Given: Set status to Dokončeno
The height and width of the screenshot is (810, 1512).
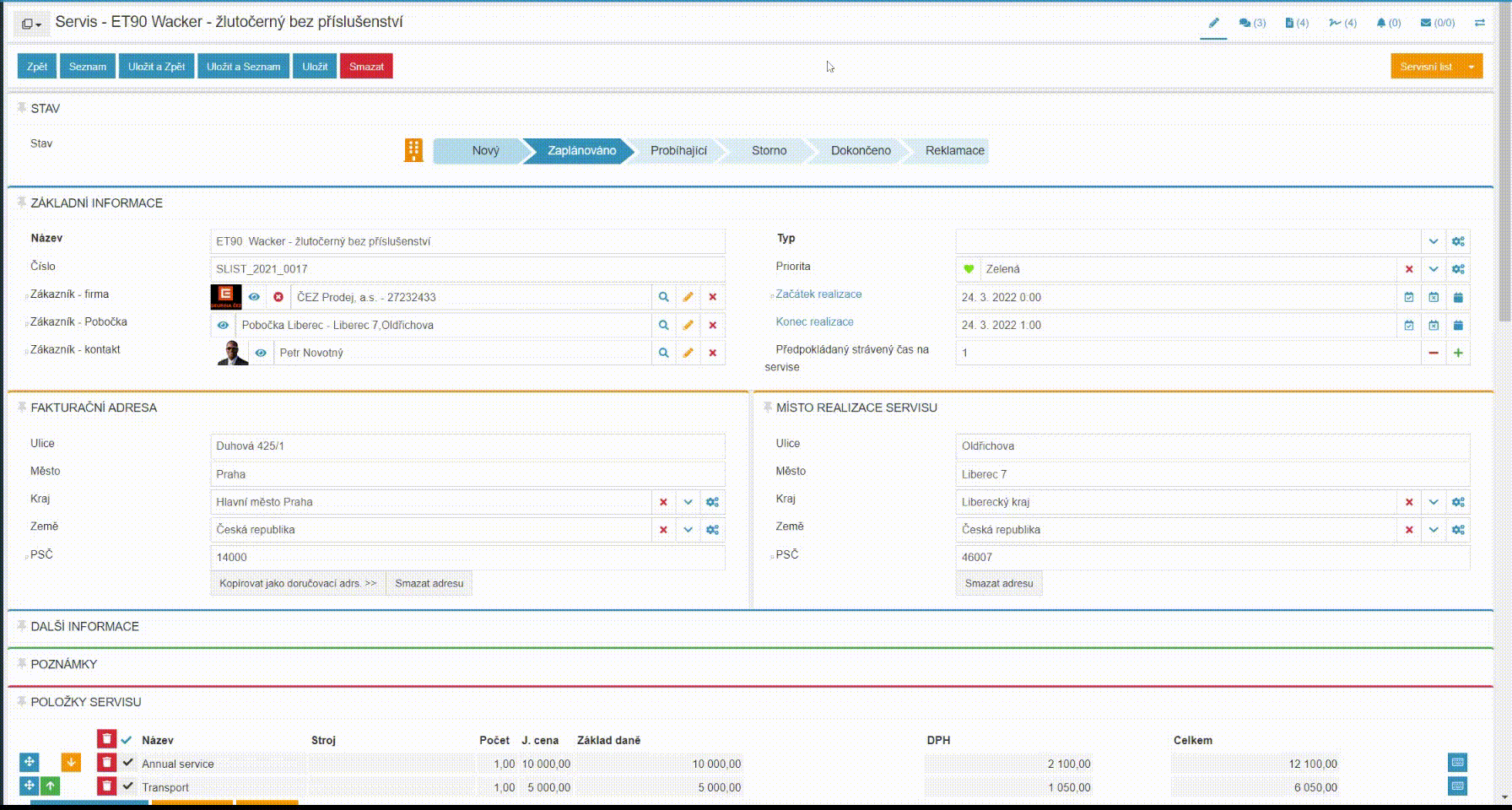Looking at the screenshot, I should pos(860,151).
